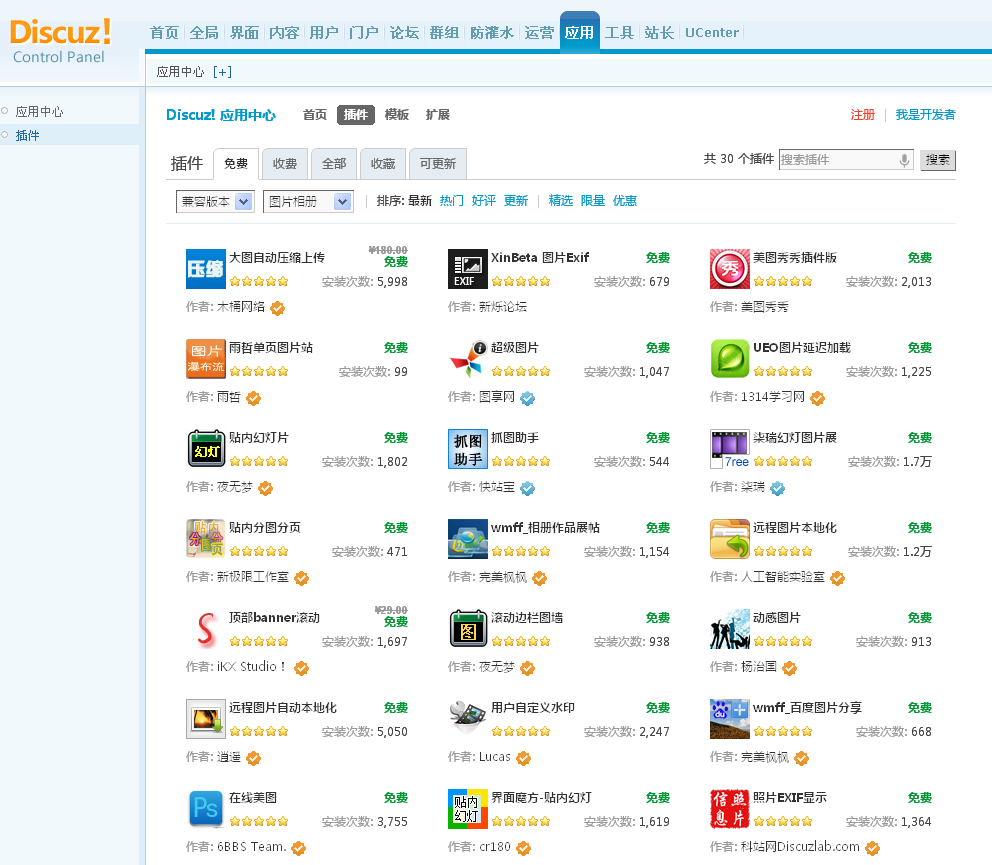Click the Discuz! 应用中心 heading
Screen dimensions: 992x865
pyautogui.click(x=221, y=115)
